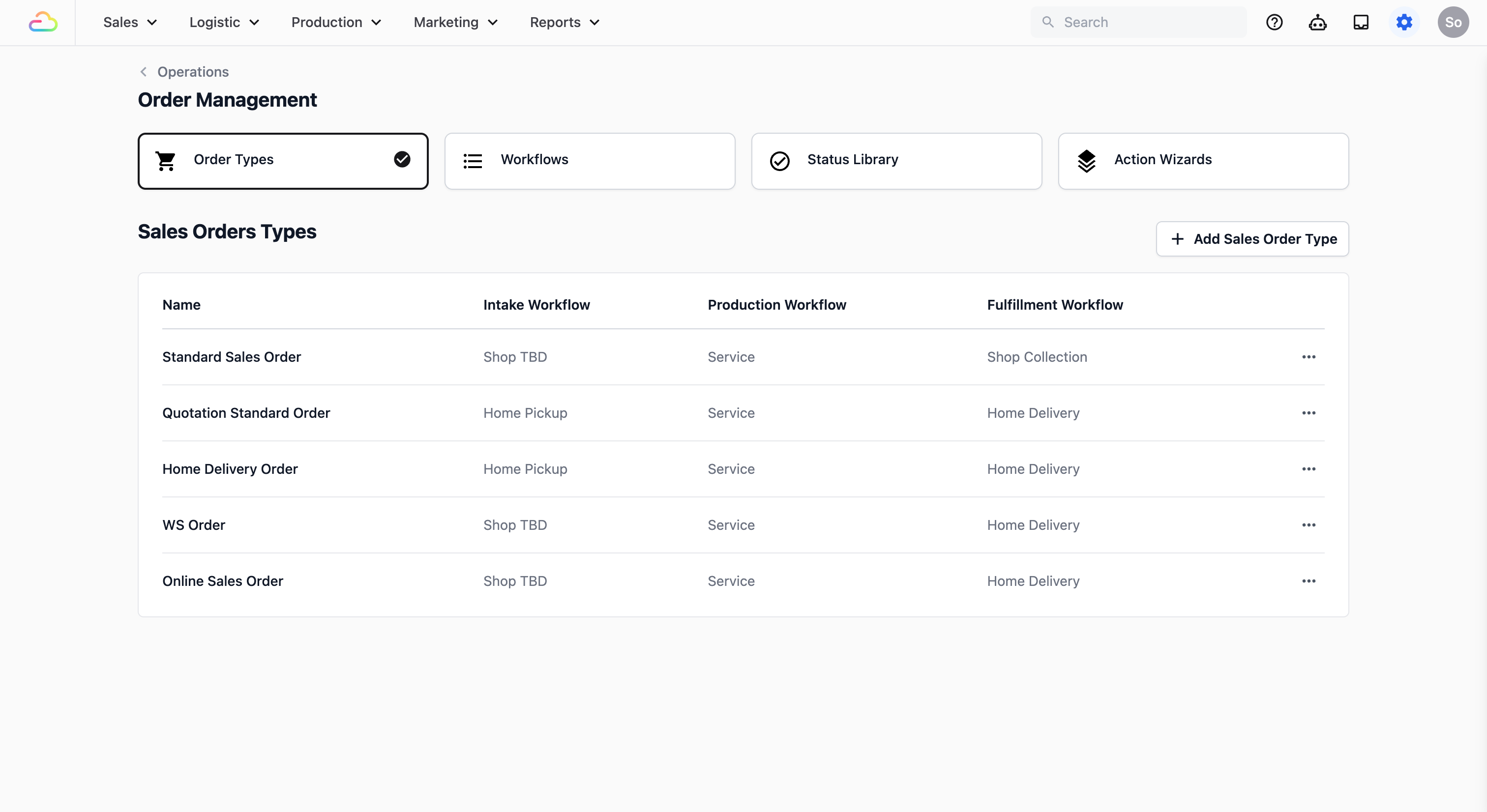Open the robot assistant icon
1487x812 pixels.
click(x=1317, y=23)
